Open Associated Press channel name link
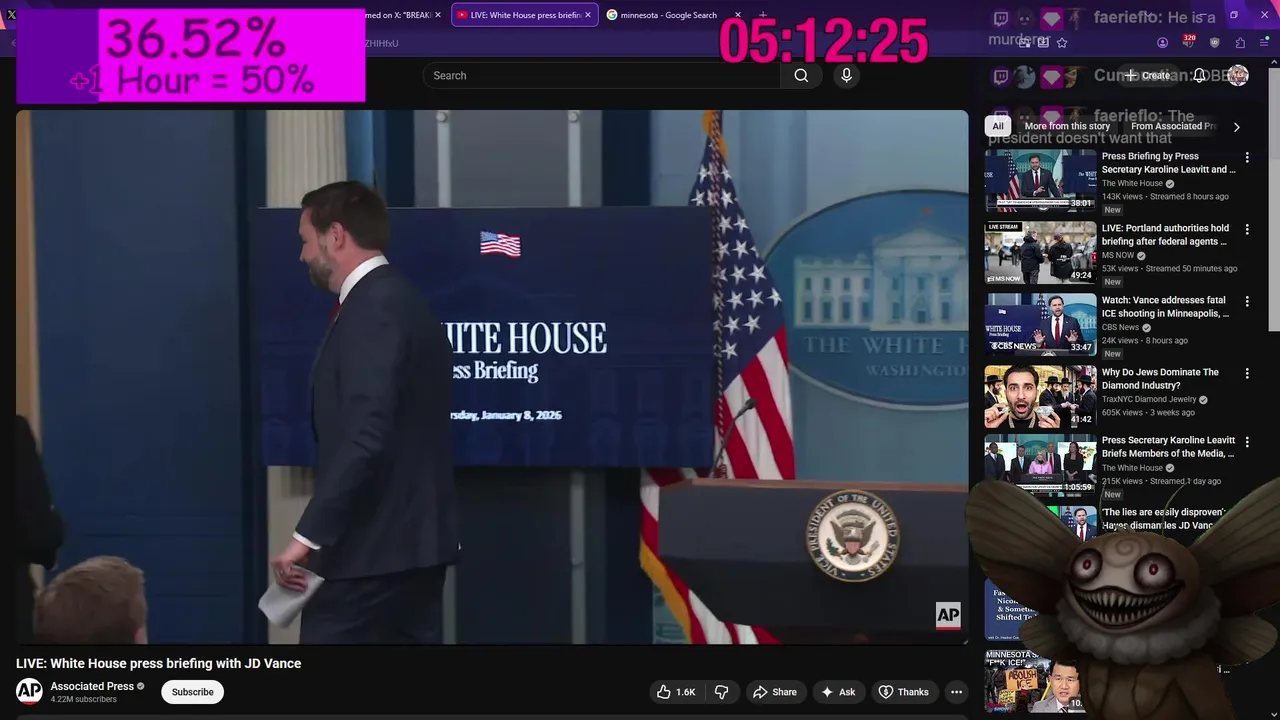The height and width of the screenshot is (720, 1280). (x=92, y=686)
